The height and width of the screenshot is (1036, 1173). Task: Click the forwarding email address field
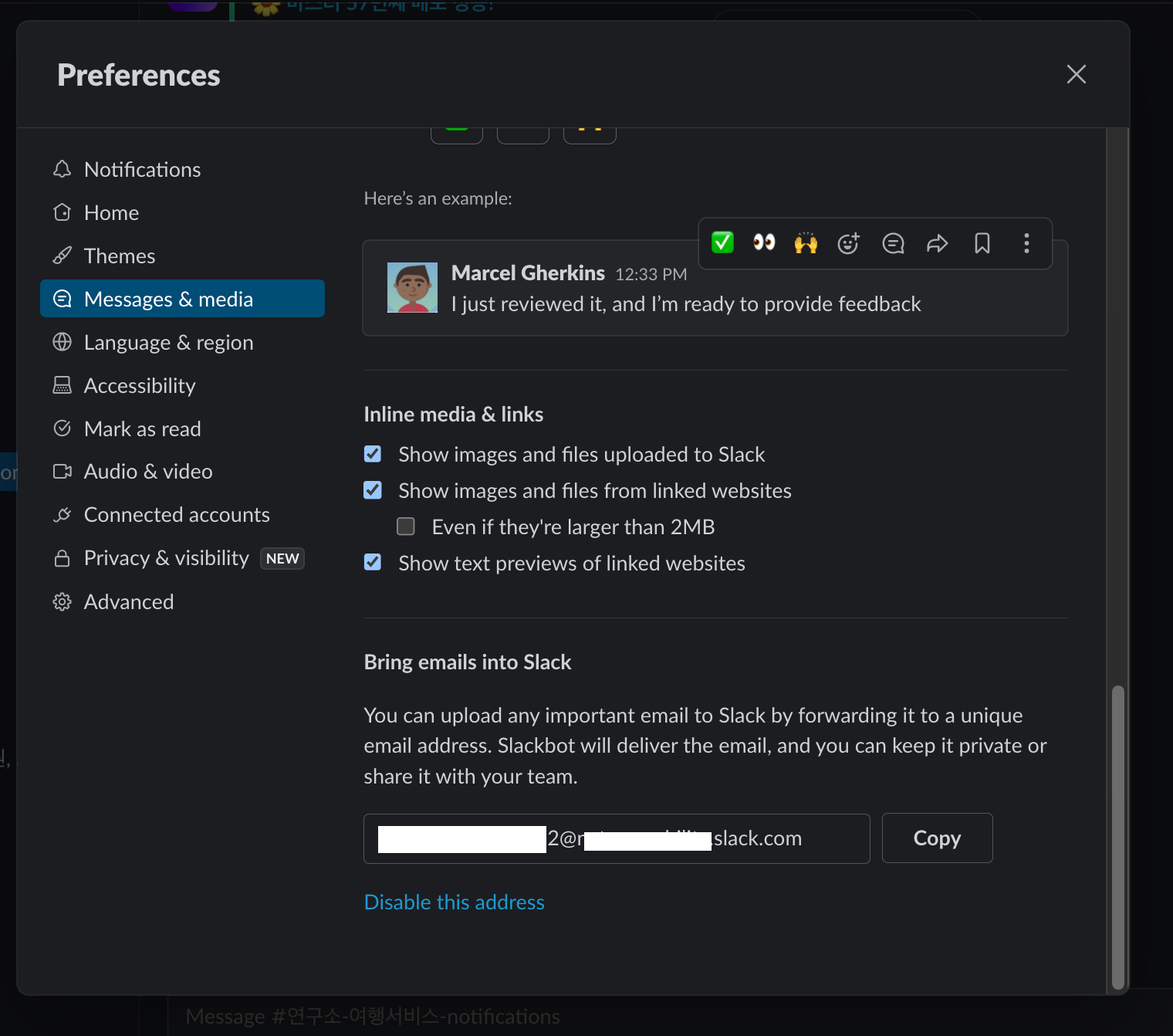pyautogui.click(x=617, y=838)
